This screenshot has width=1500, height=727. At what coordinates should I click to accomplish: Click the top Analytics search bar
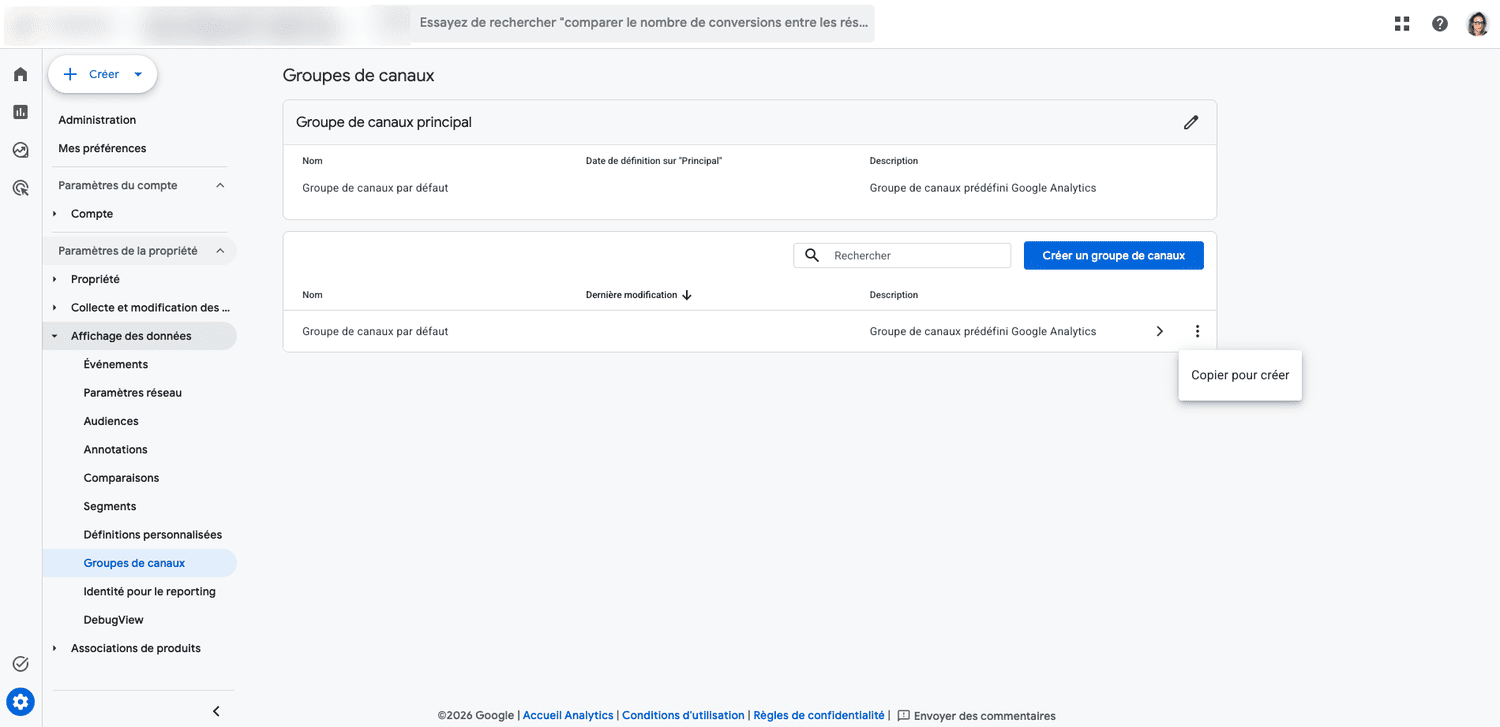tap(643, 22)
